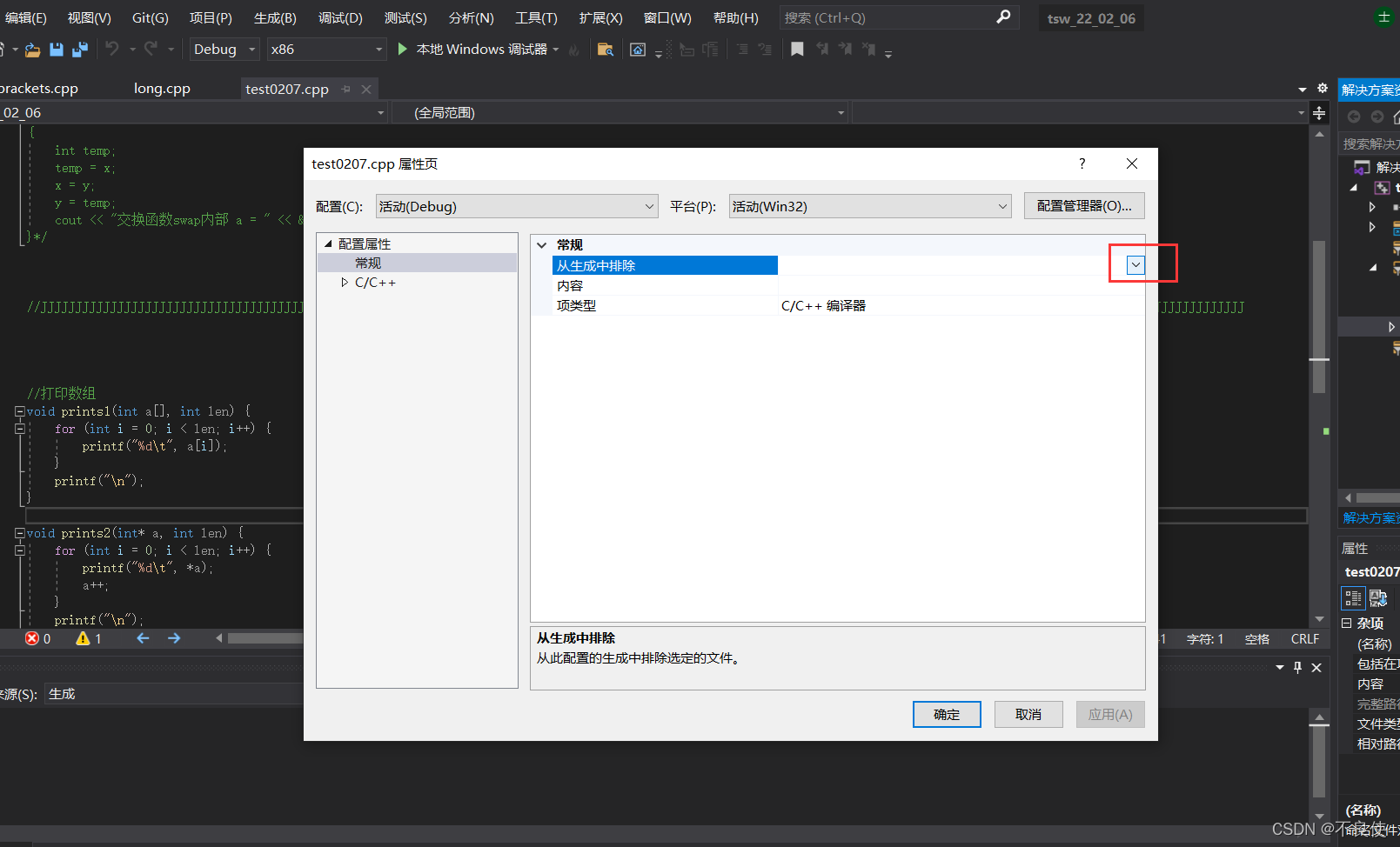Switch Properties panel to categorized view
1400x847 pixels.
click(x=1353, y=597)
